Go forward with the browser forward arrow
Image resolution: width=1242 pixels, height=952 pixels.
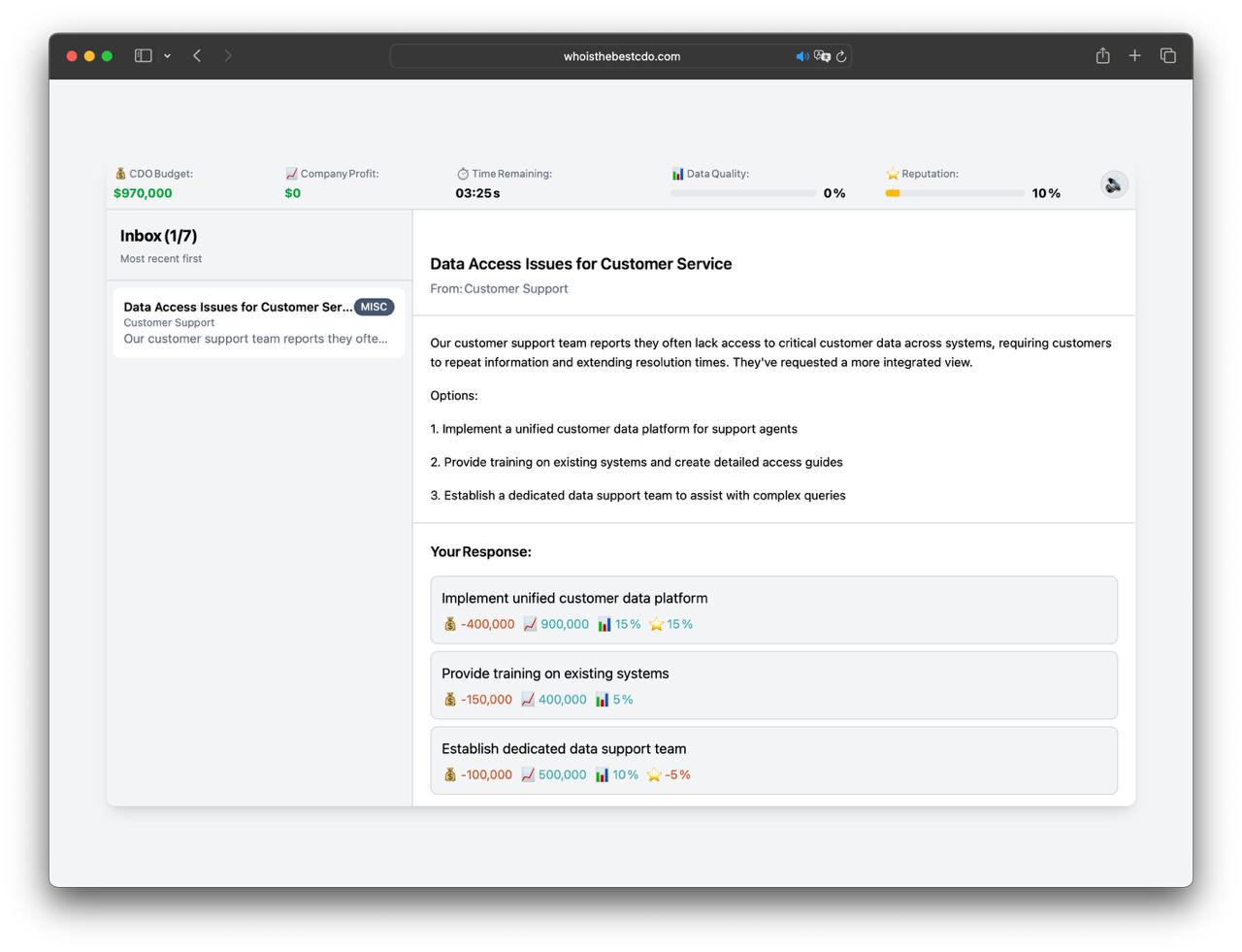click(228, 56)
